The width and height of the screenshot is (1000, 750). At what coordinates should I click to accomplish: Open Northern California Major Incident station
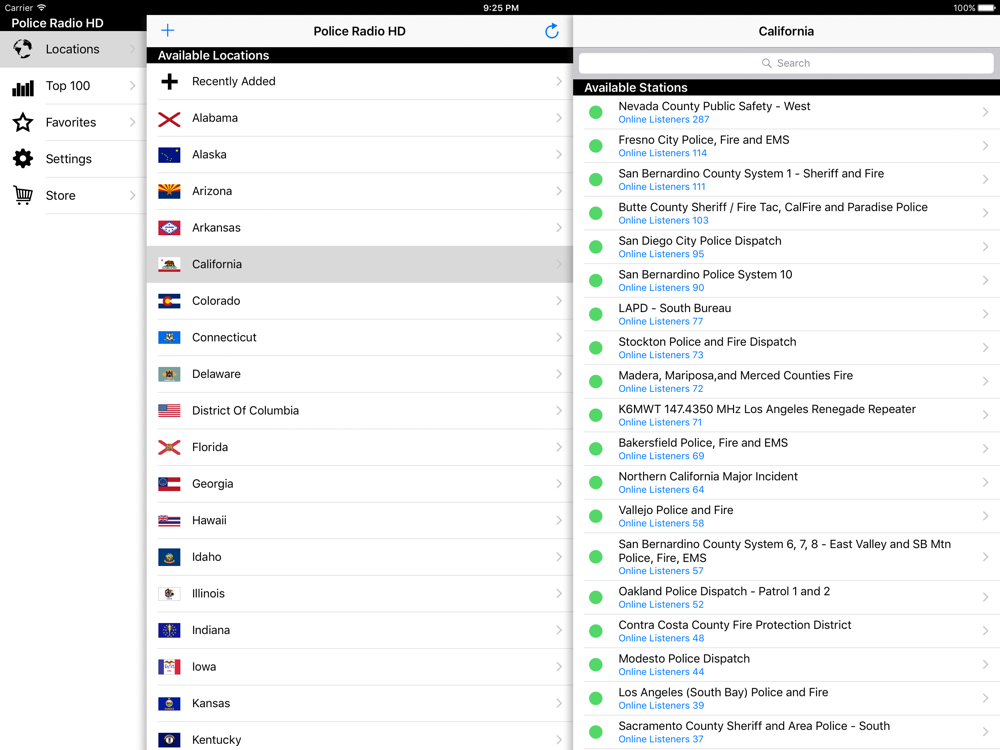point(786,482)
